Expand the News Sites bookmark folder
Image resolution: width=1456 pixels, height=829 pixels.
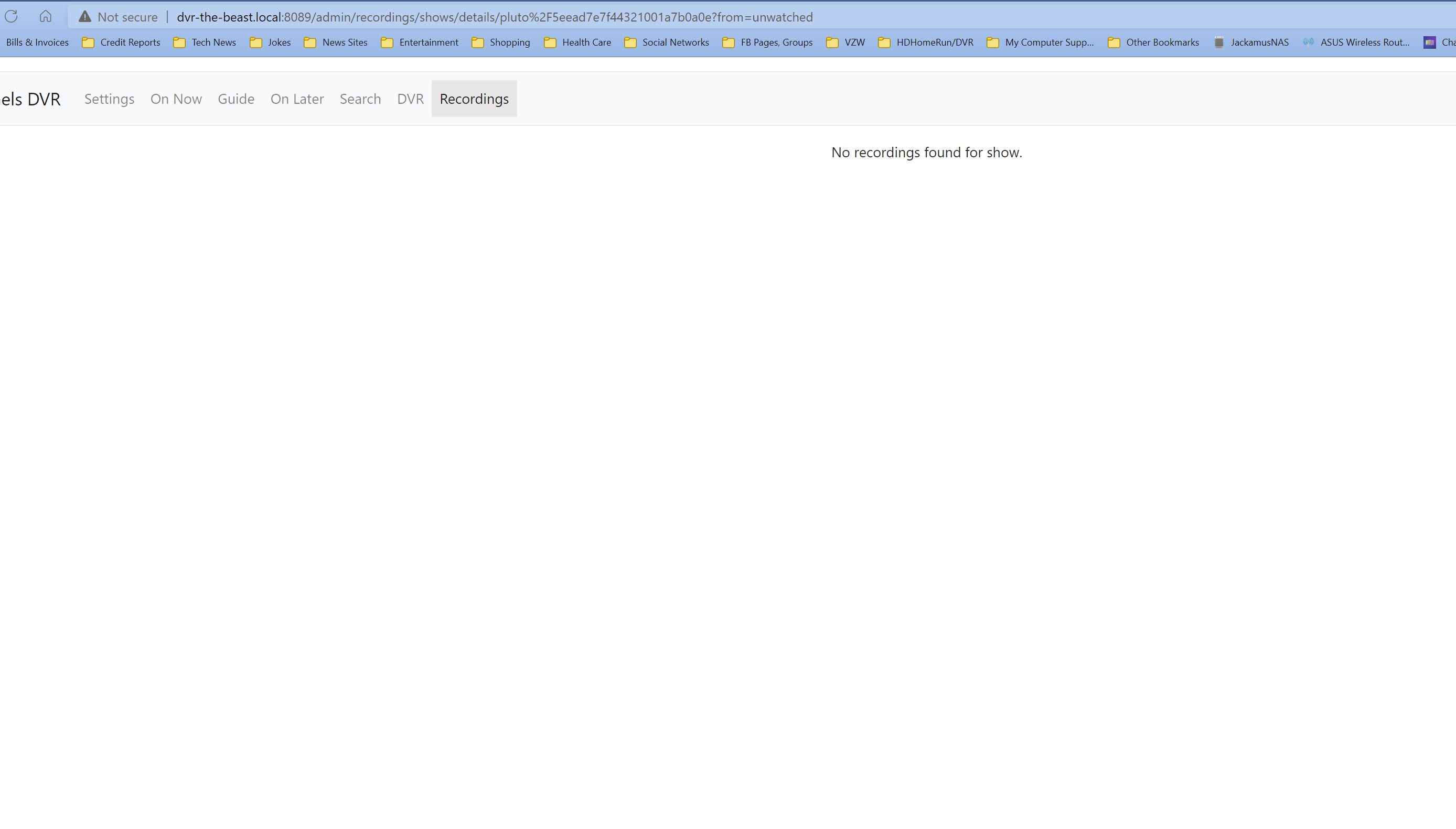point(336,42)
